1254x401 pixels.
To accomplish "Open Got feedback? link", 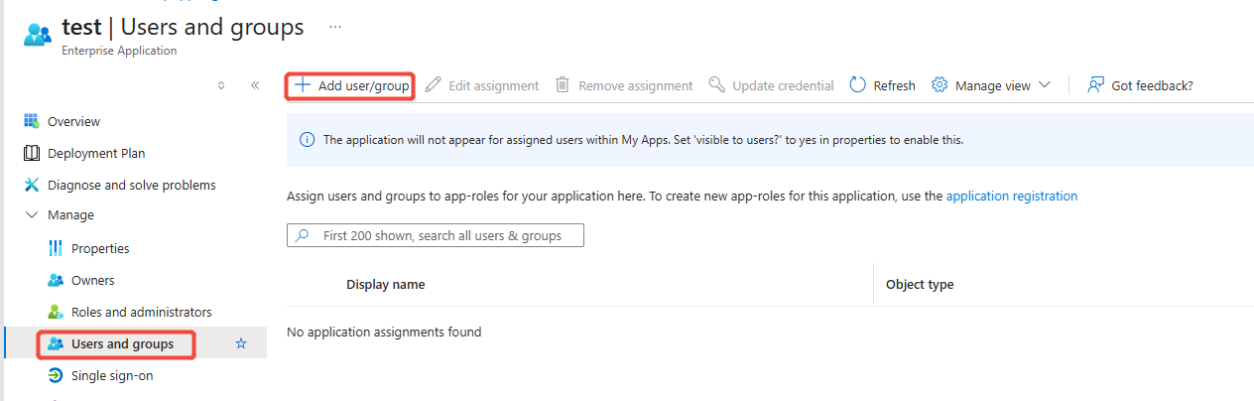I will [1152, 86].
